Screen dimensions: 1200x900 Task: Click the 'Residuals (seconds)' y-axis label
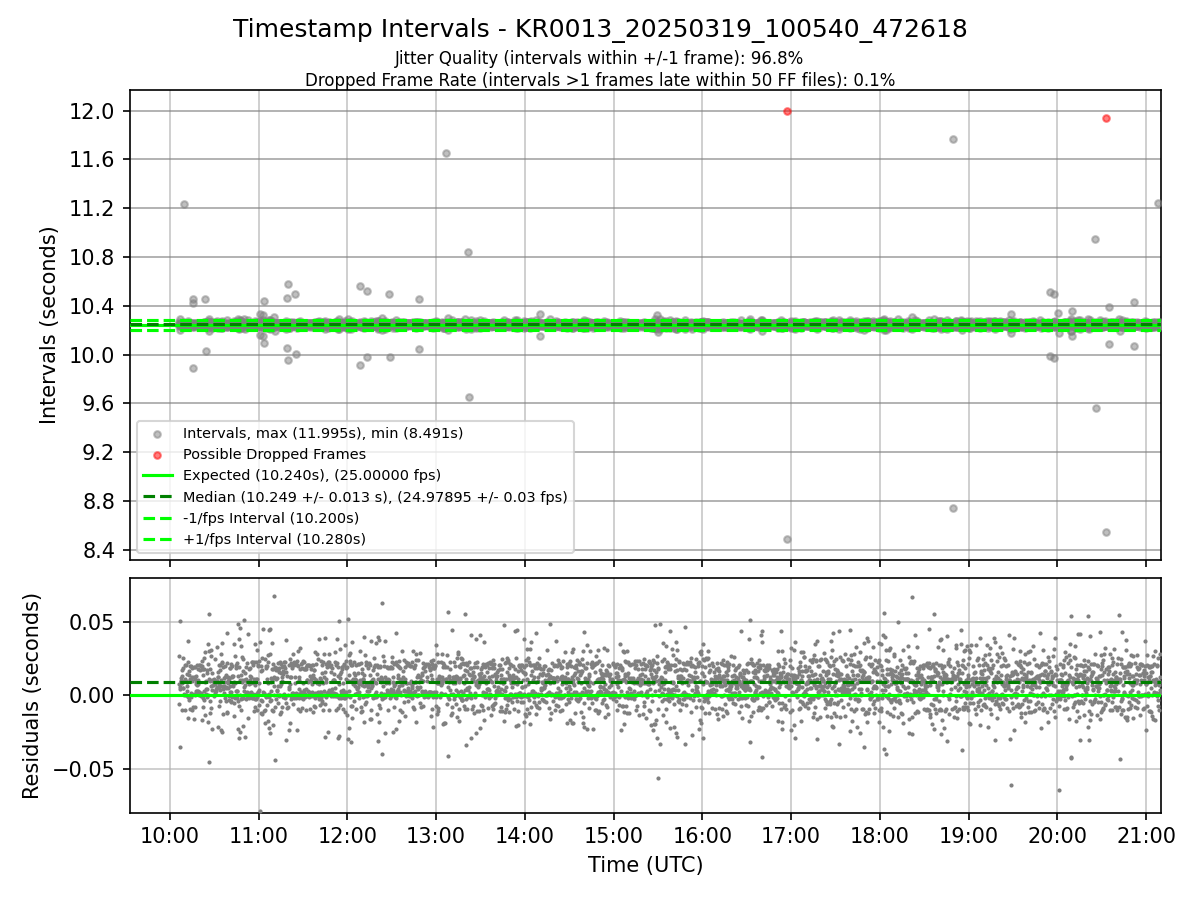click(31, 696)
